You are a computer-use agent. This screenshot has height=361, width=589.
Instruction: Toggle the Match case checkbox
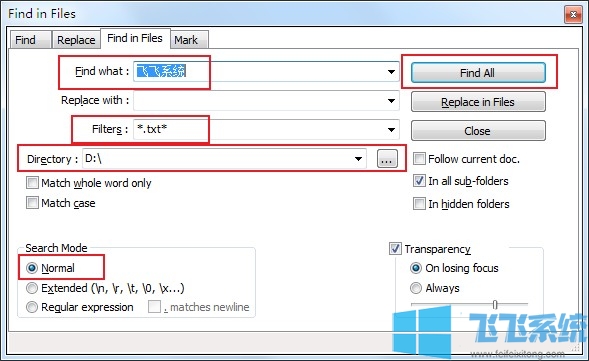point(32,203)
